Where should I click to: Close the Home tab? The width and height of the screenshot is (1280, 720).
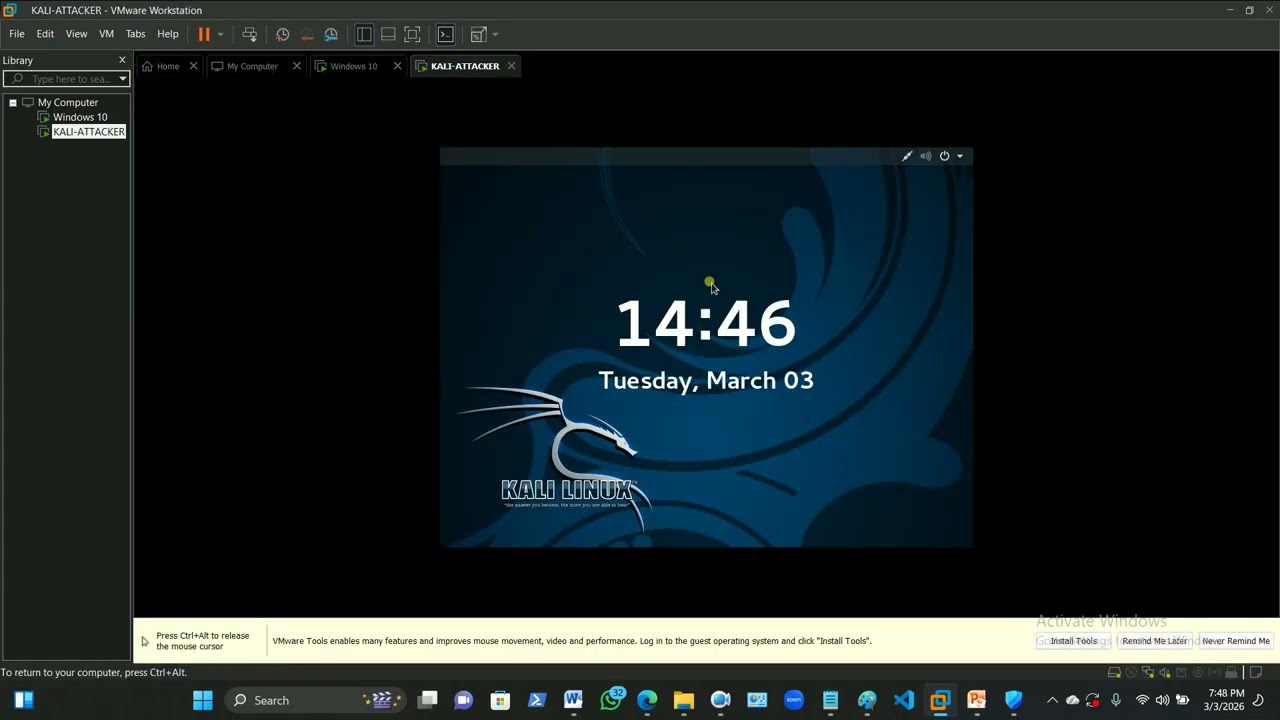click(193, 66)
